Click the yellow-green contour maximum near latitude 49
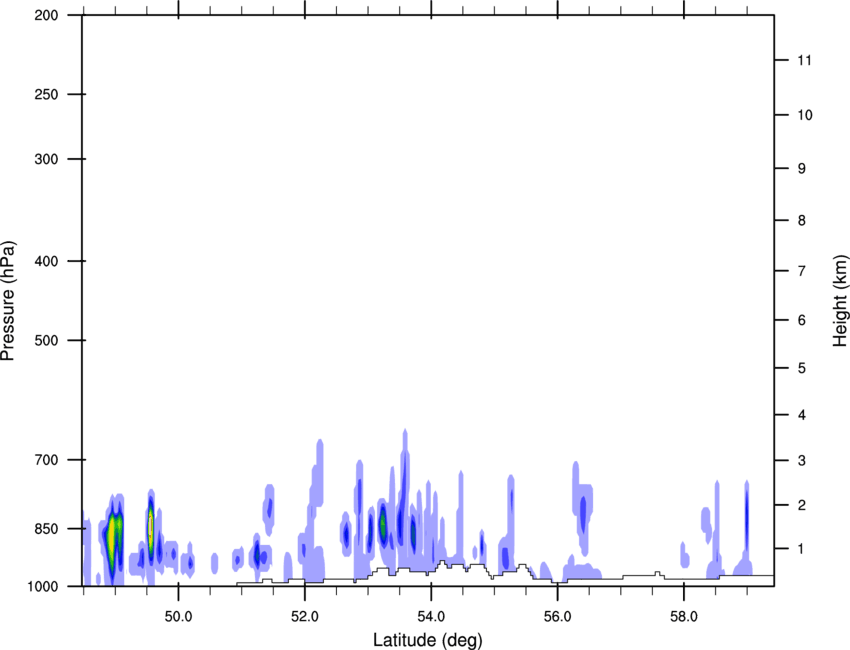Viewport: 850px width, 650px height. click(112, 538)
